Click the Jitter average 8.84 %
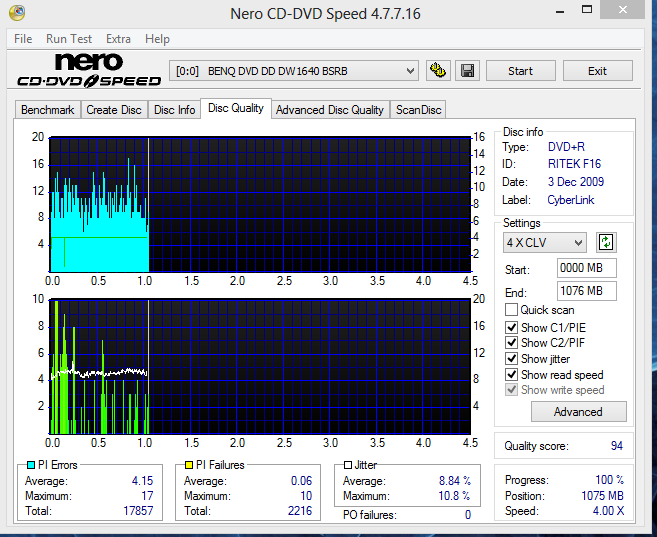Viewport: 657px width, 537px height. [455, 481]
